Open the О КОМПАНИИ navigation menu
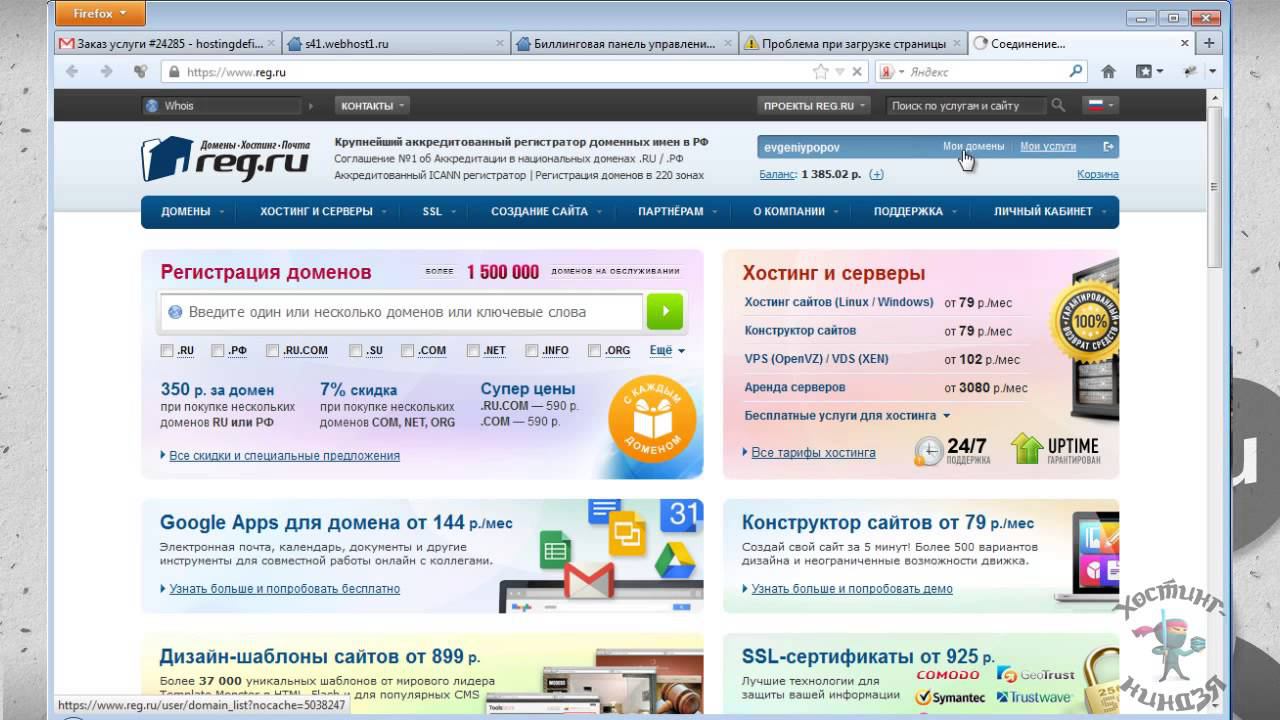This screenshot has width=1280, height=720. pyautogui.click(x=795, y=211)
